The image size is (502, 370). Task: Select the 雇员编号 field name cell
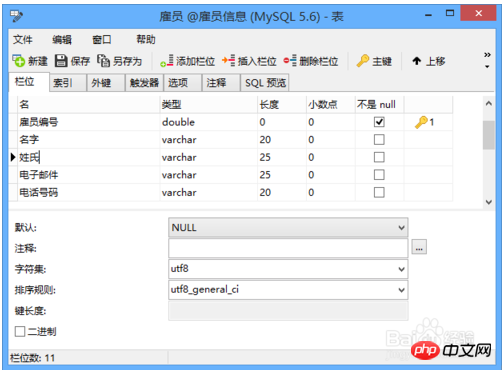coord(88,122)
